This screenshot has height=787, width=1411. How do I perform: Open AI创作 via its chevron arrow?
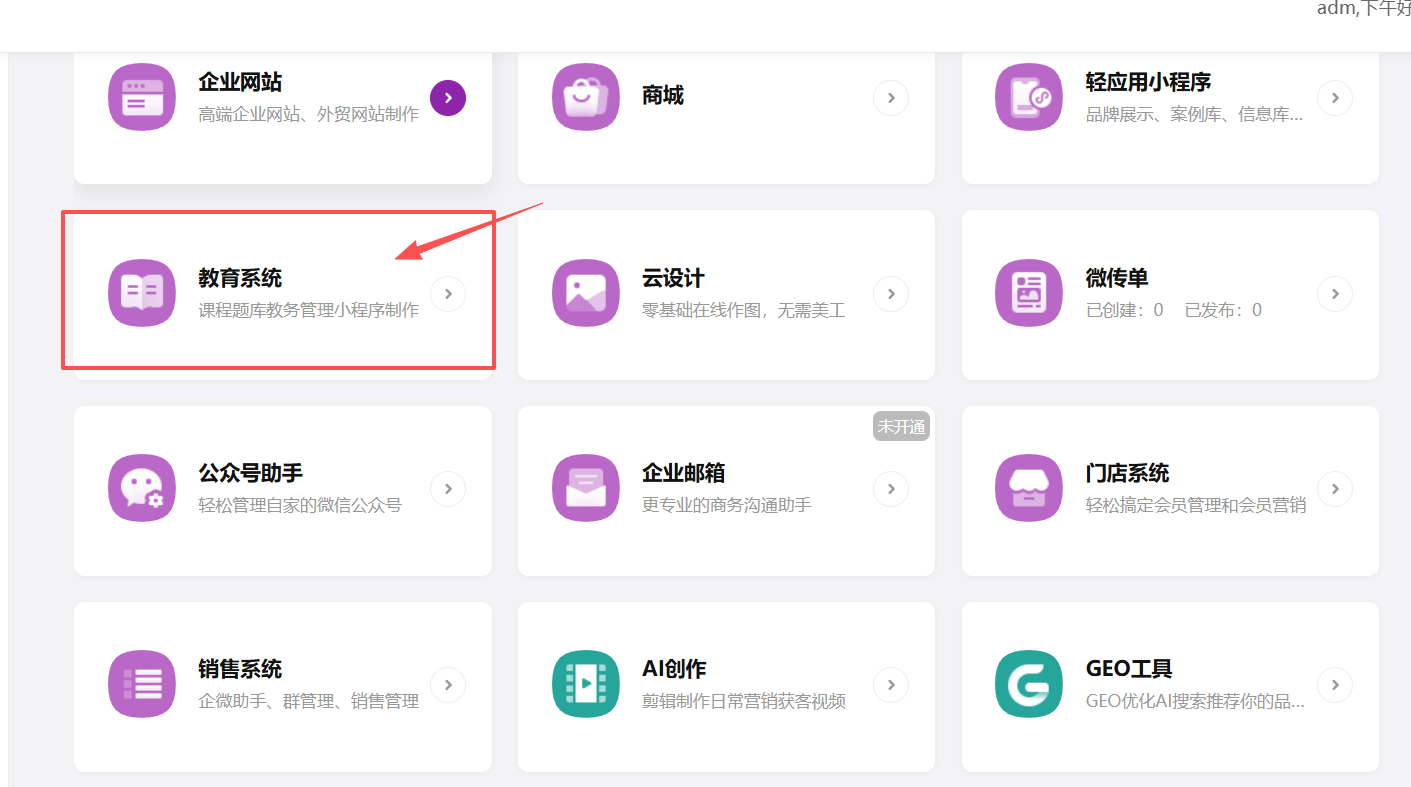(x=891, y=685)
